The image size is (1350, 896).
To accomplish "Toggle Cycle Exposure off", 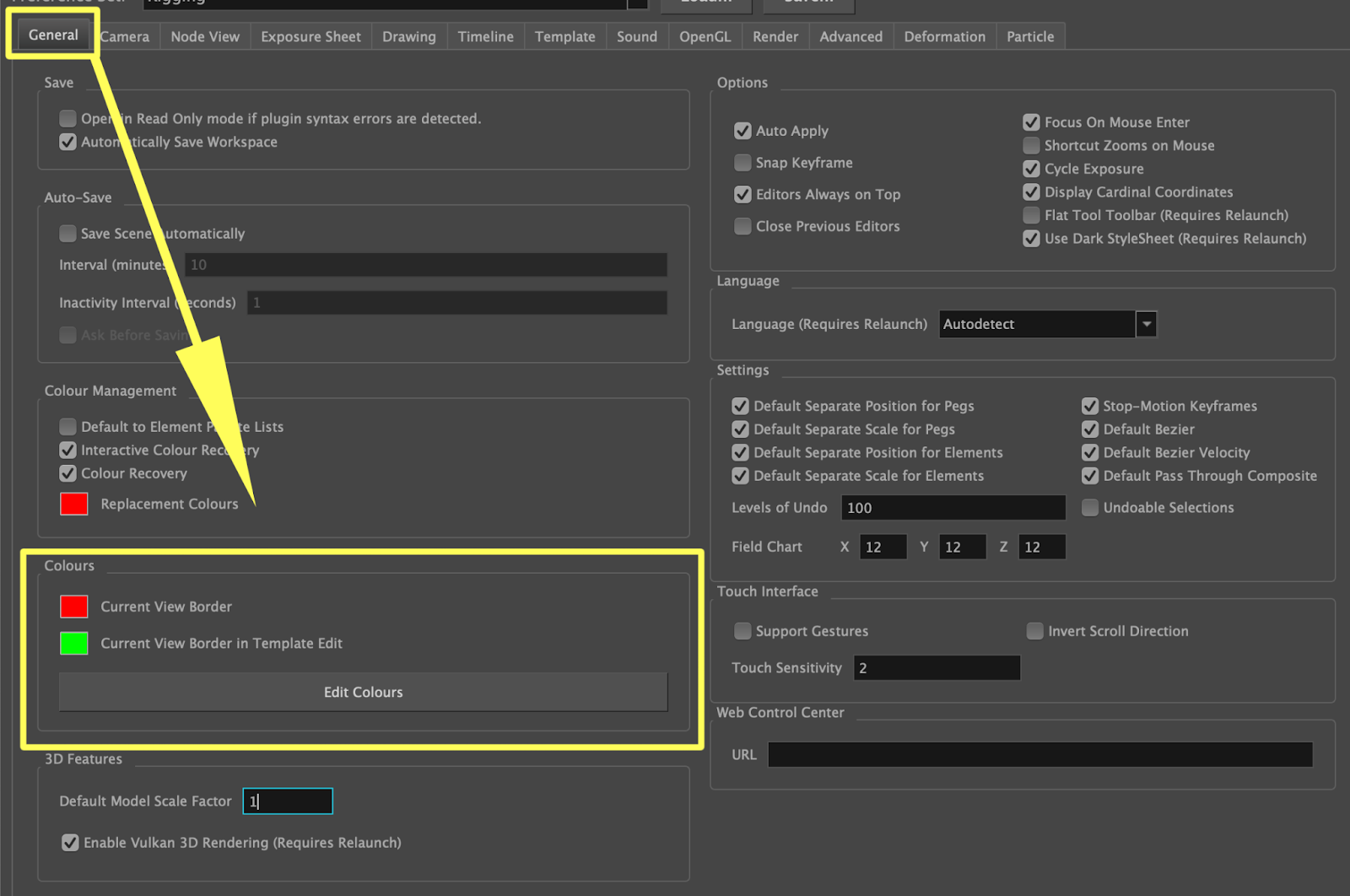I will [1031, 169].
